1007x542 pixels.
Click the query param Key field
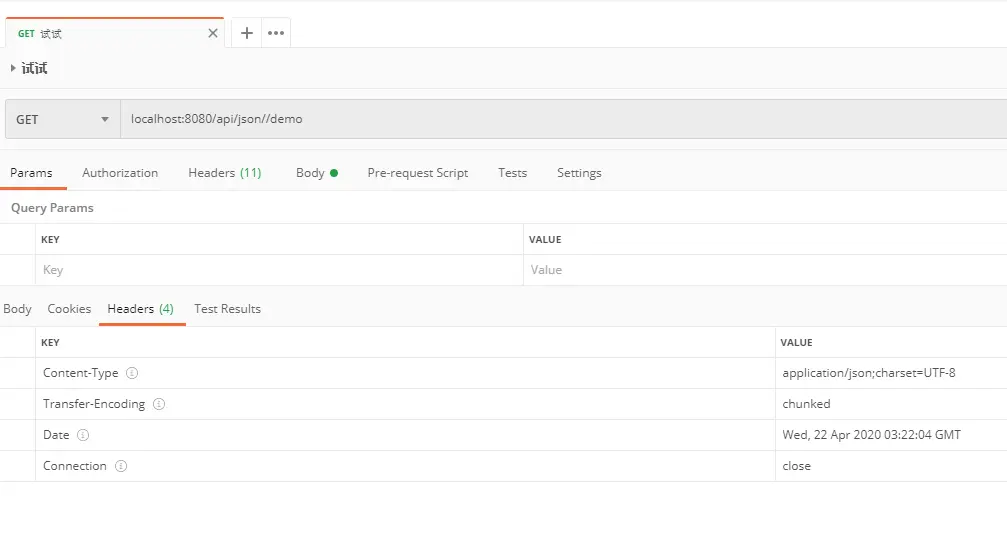click(279, 270)
